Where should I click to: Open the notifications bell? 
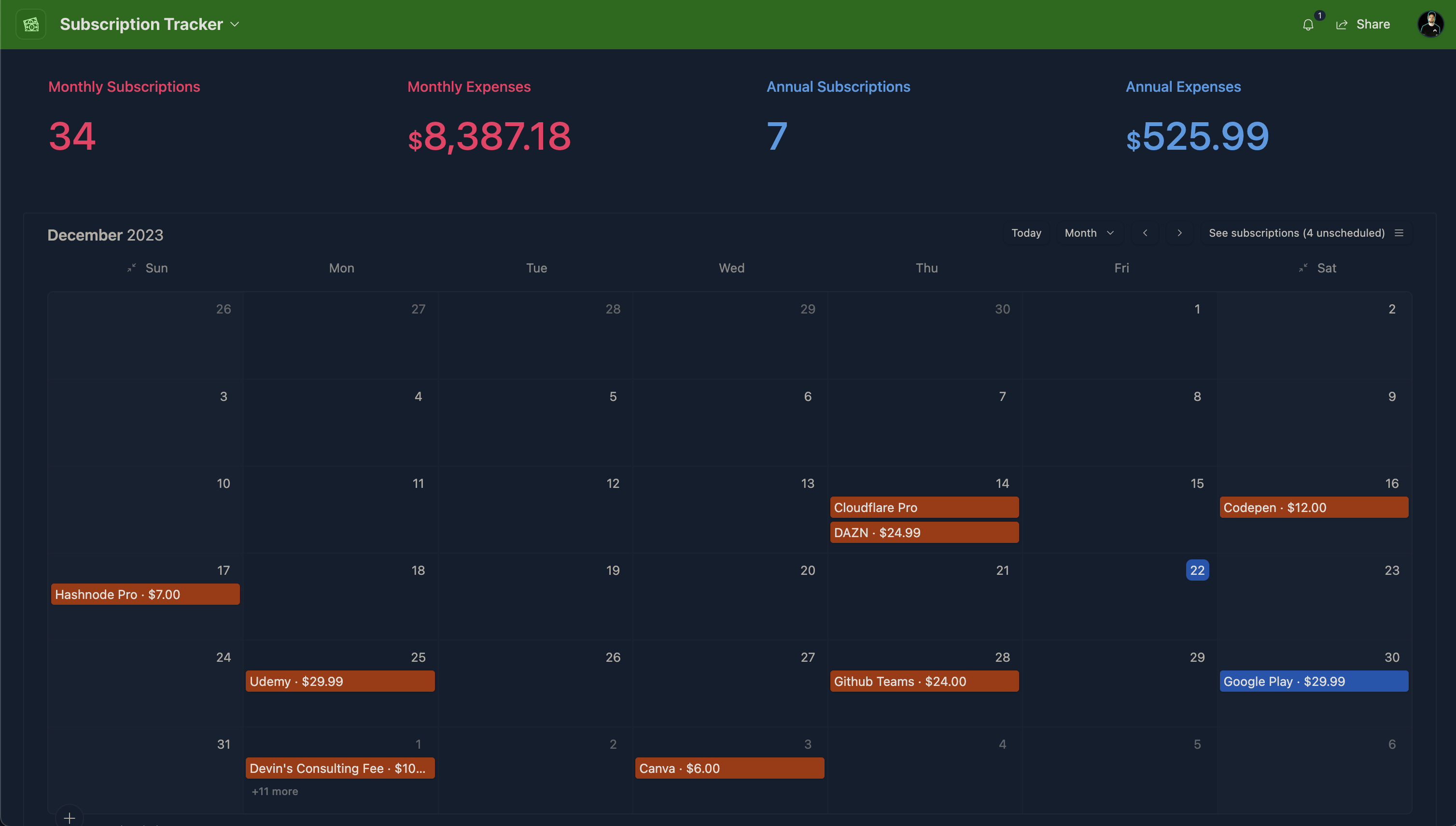coord(1308,25)
